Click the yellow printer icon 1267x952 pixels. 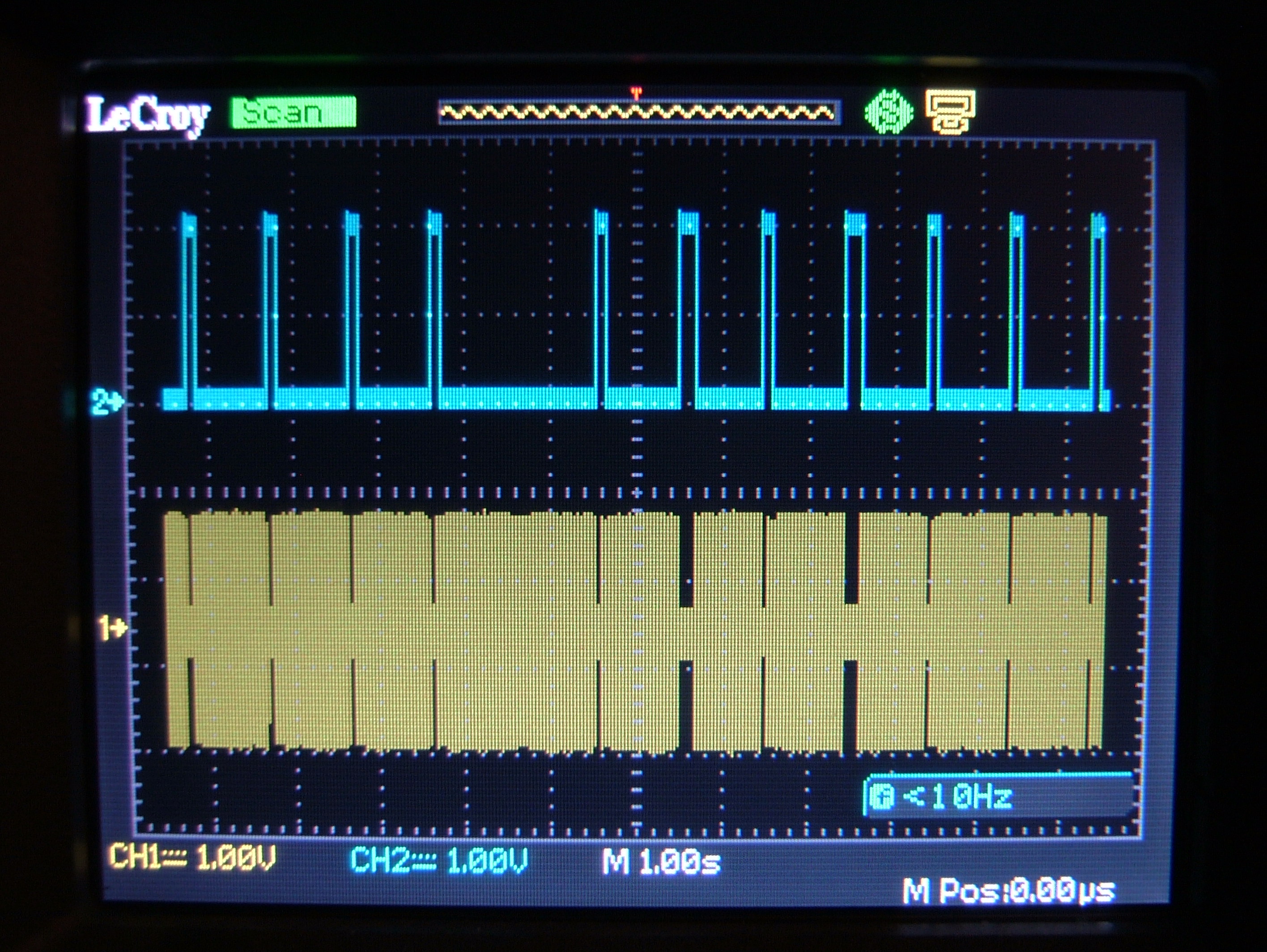(950, 112)
